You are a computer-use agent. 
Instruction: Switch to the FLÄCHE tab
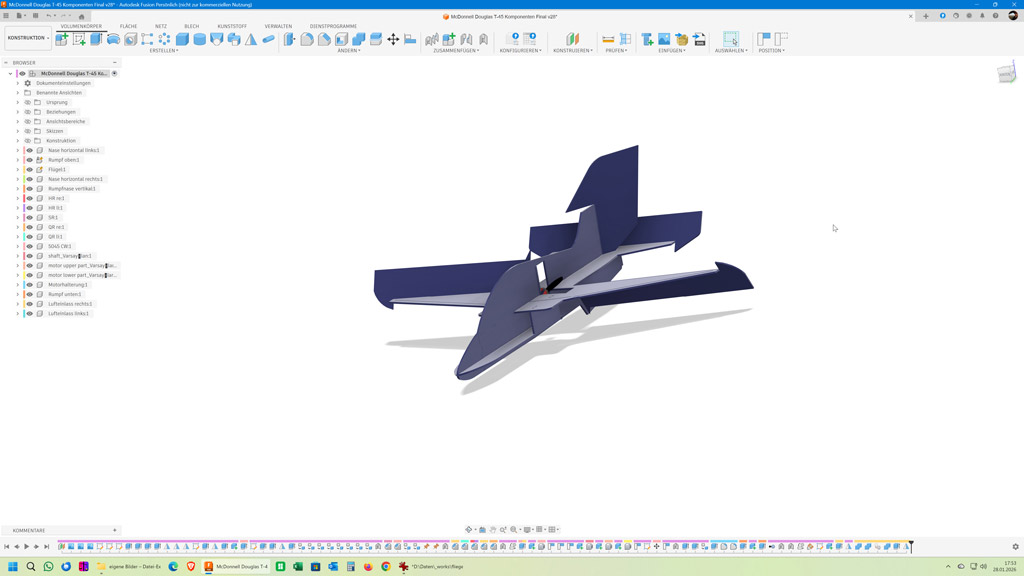tap(128, 26)
